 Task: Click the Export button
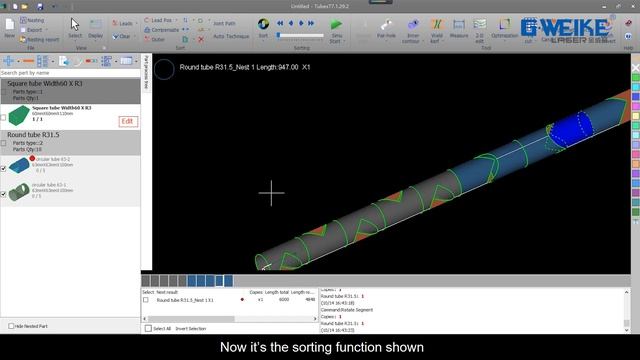click(33, 30)
